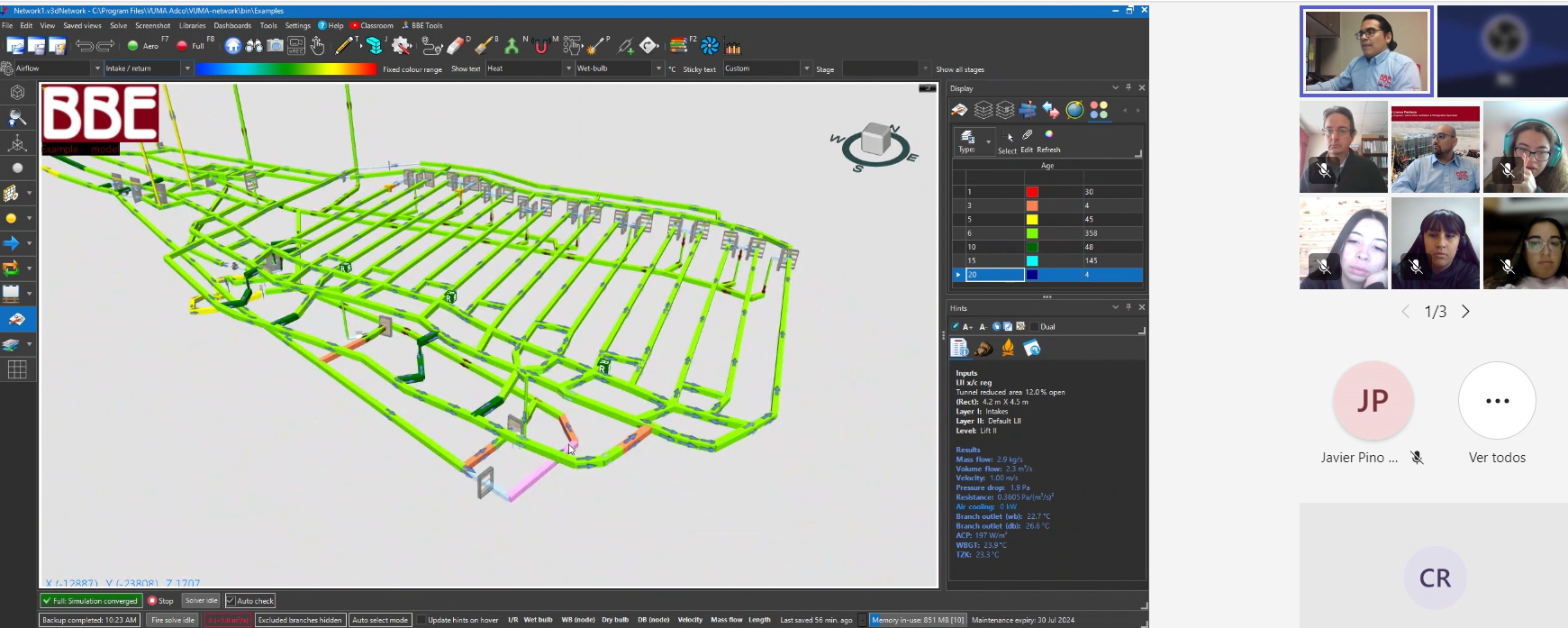Open the Solve menu

tap(118, 25)
